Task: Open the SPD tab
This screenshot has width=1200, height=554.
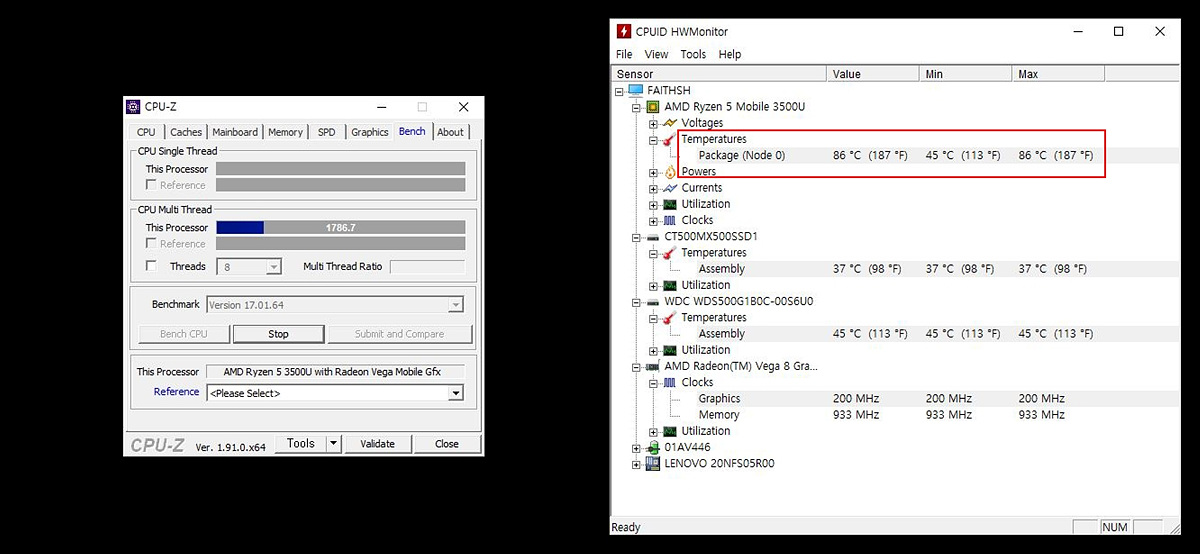Action: pyautogui.click(x=327, y=132)
